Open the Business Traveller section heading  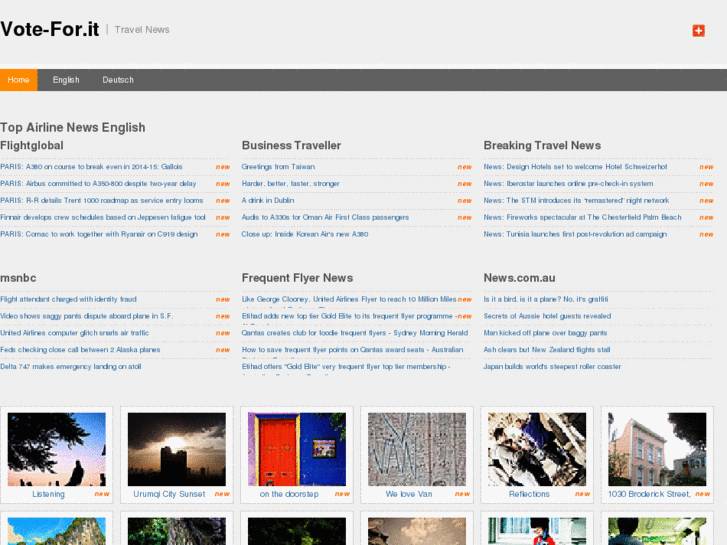[291, 145]
